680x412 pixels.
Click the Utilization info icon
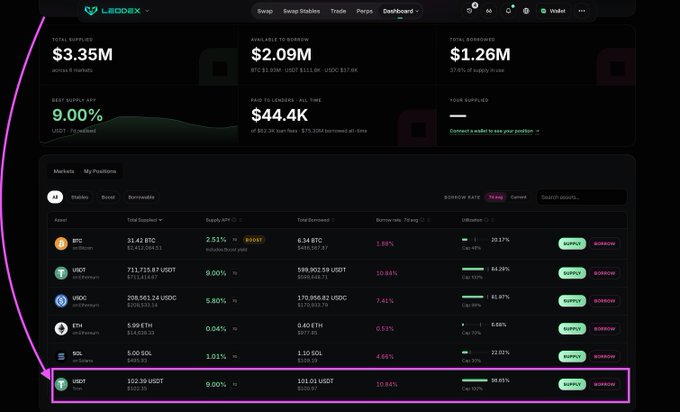(x=486, y=220)
